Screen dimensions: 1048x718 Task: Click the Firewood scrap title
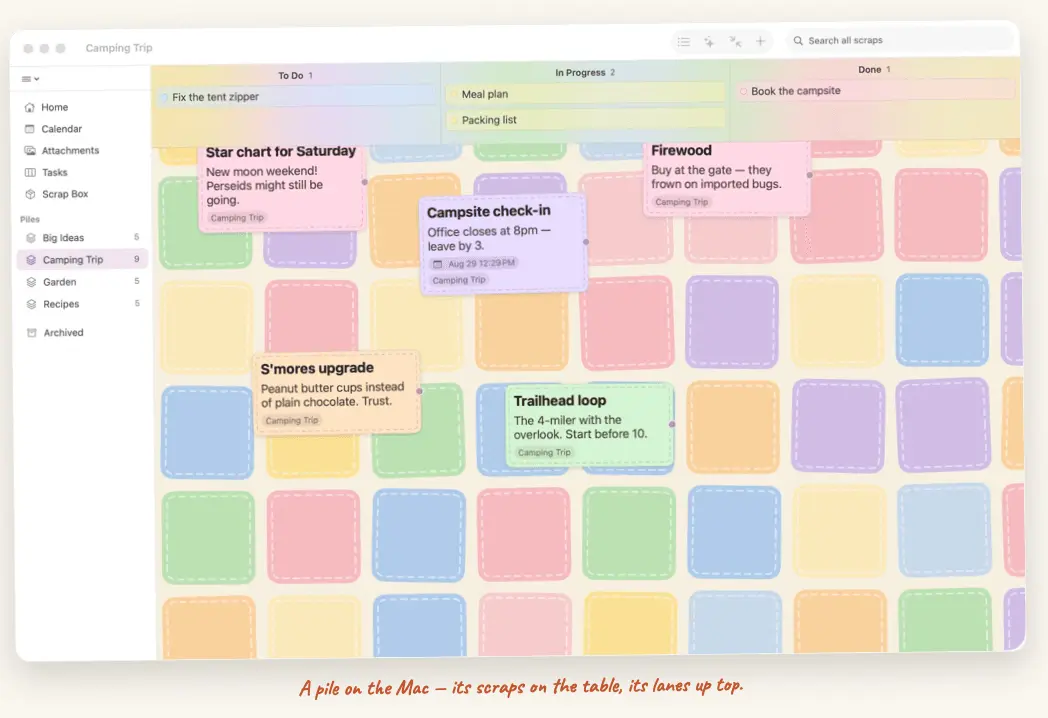pos(681,150)
